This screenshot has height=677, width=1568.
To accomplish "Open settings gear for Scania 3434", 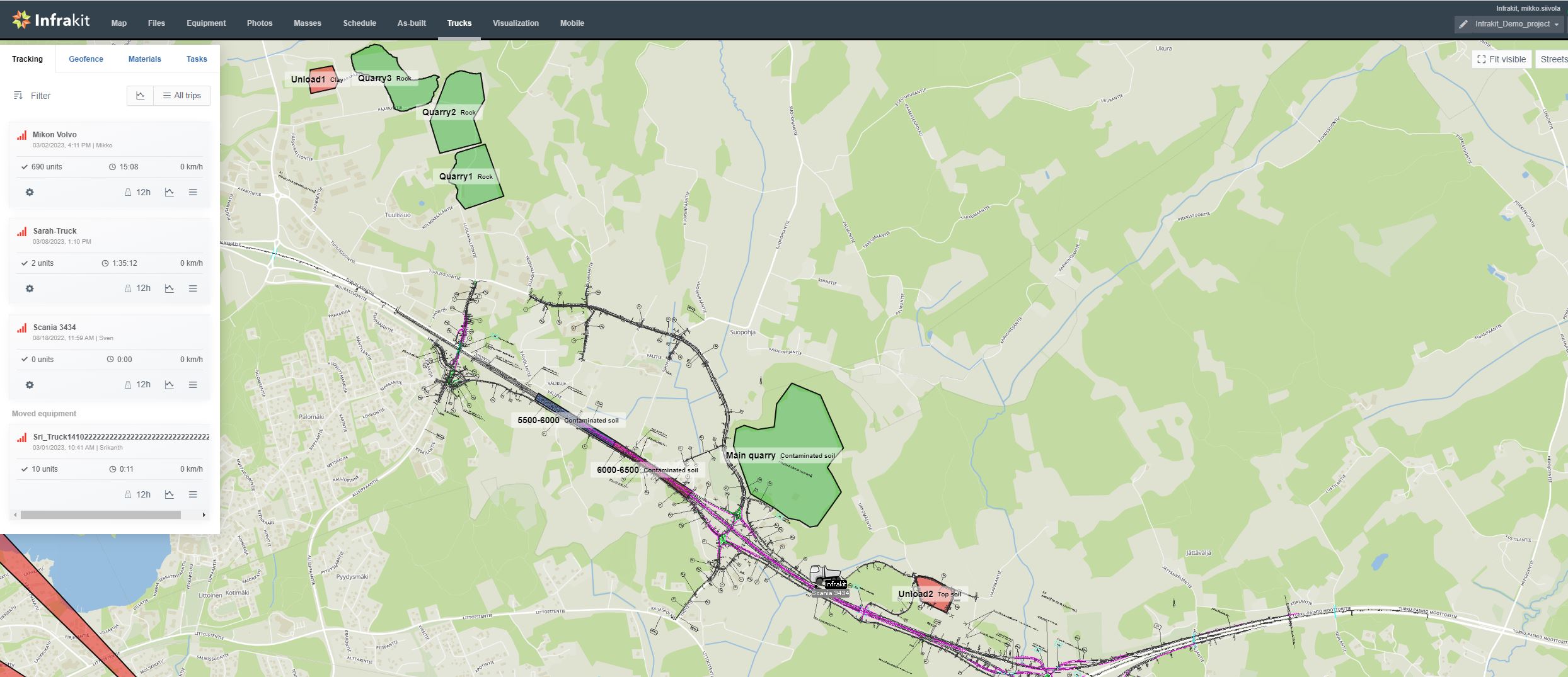I will click(30, 385).
